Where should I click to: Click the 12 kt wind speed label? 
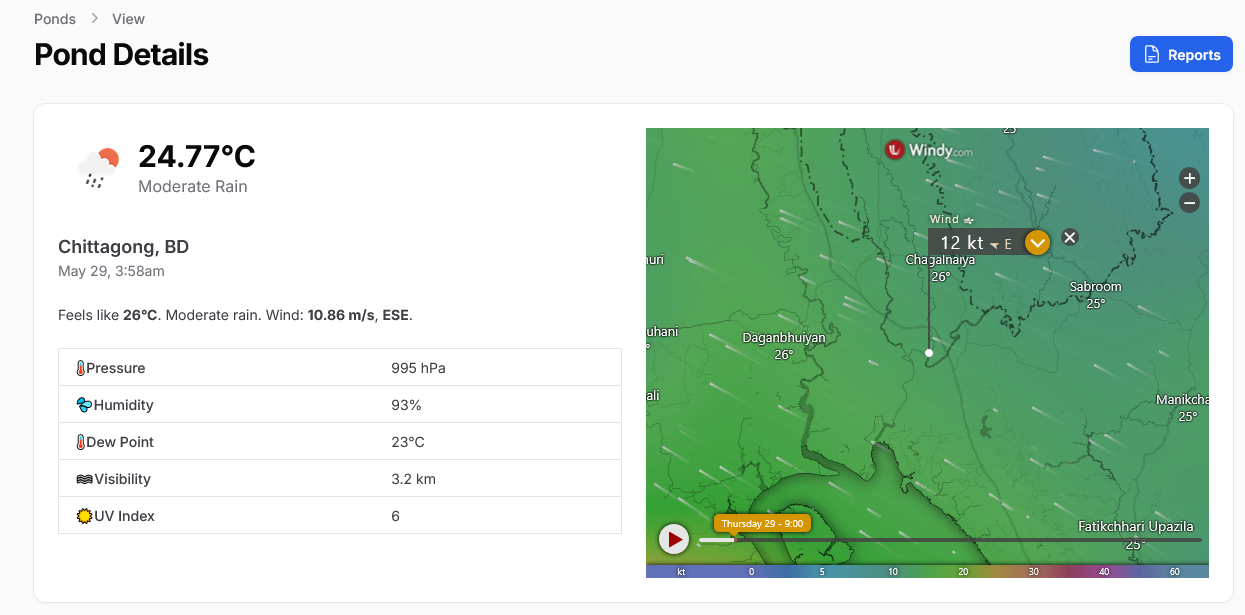tap(962, 242)
